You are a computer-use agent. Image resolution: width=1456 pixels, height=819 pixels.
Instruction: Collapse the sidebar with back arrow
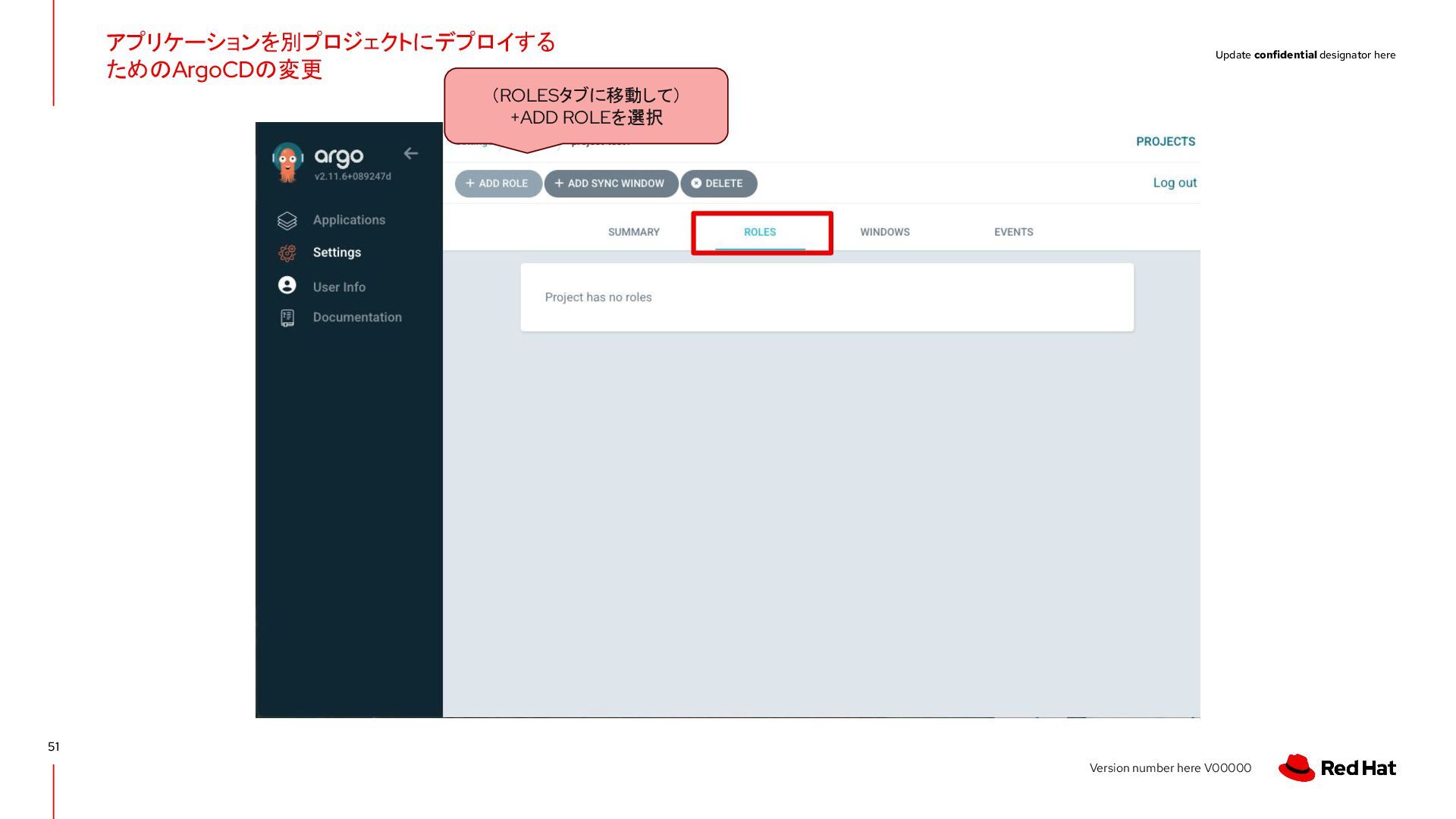[x=411, y=153]
